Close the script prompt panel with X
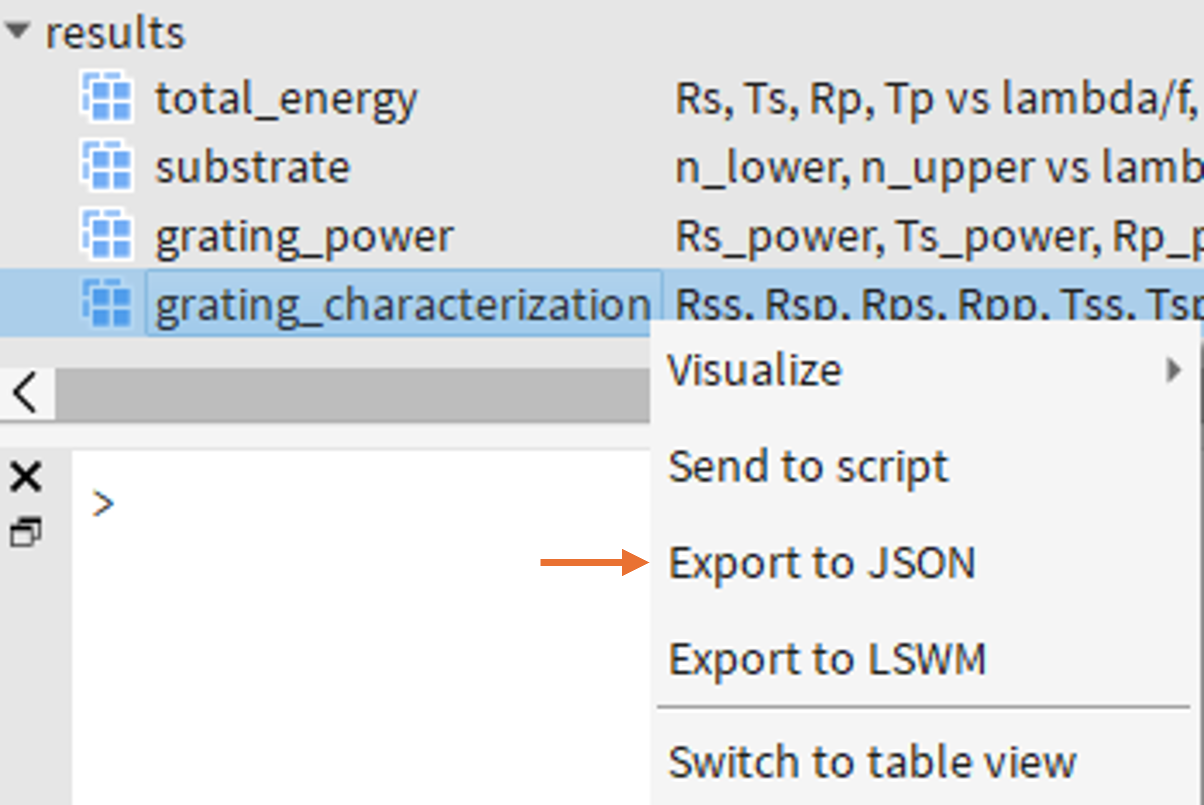 pyautogui.click(x=25, y=477)
